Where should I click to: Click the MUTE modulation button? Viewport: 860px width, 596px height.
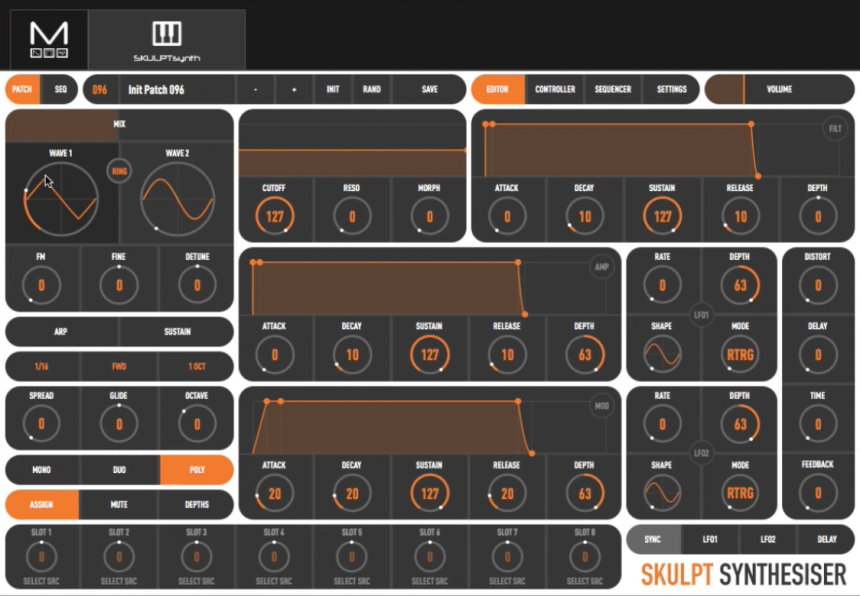click(x=119, y=504)
